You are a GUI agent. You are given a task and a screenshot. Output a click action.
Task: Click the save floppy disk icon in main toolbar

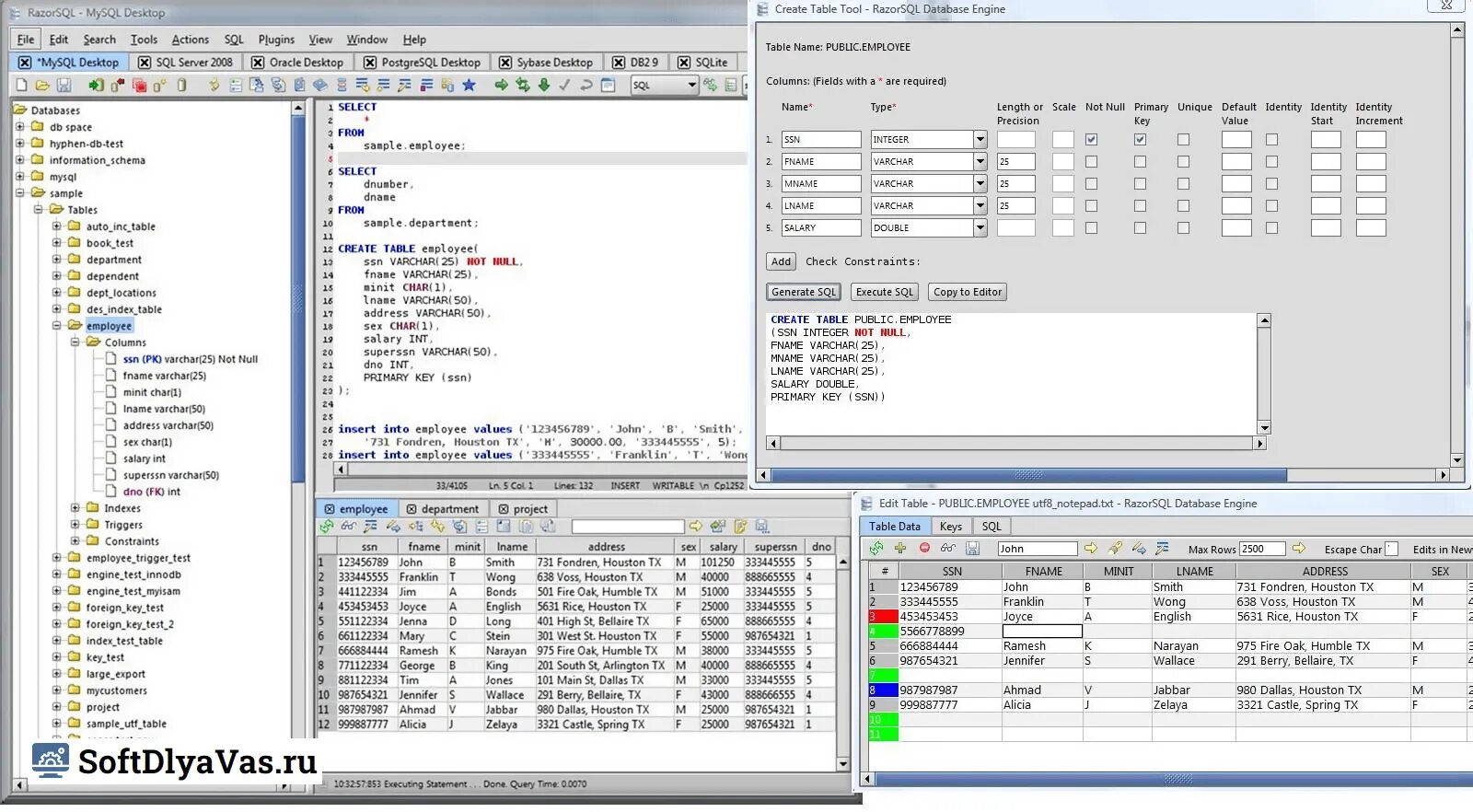coord(64,86)
